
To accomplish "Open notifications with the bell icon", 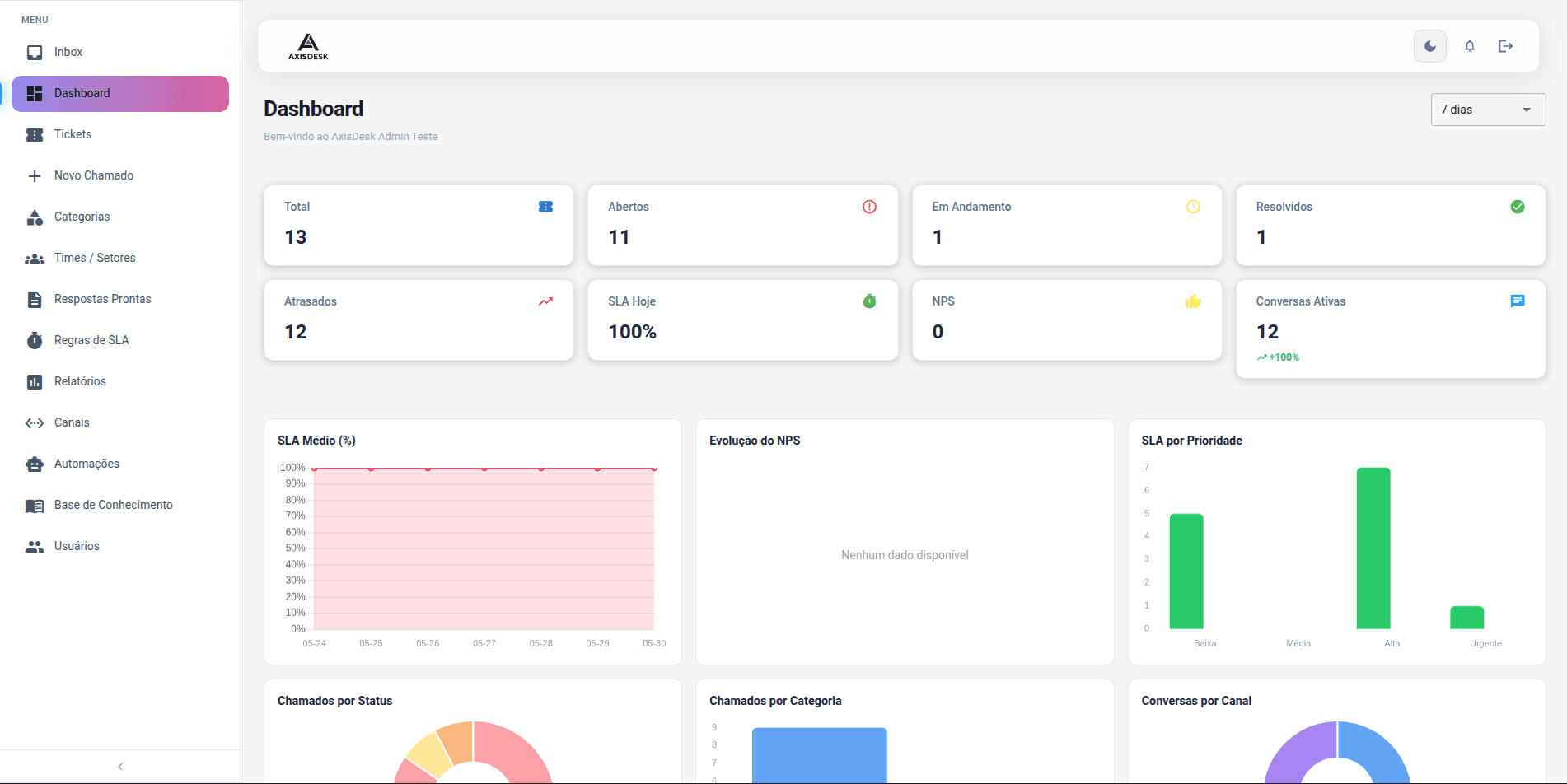I will (1470, 46).
